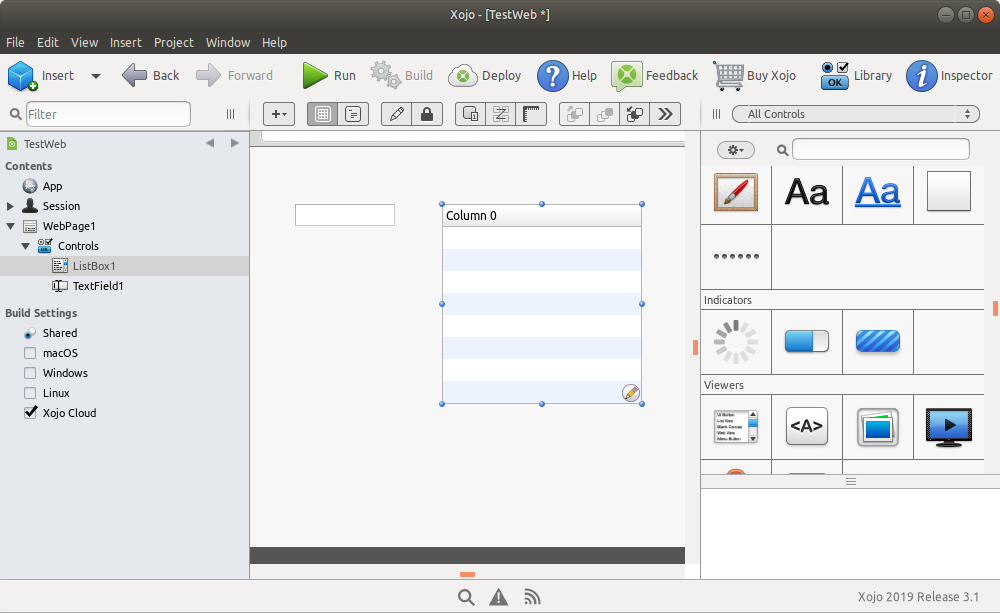
Task: Open the Edit menu
Action: [48, 43]
